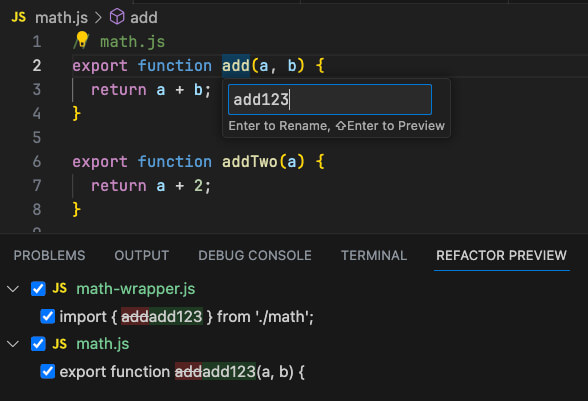Click math.js in the breadcrumb

coord(62,18)
